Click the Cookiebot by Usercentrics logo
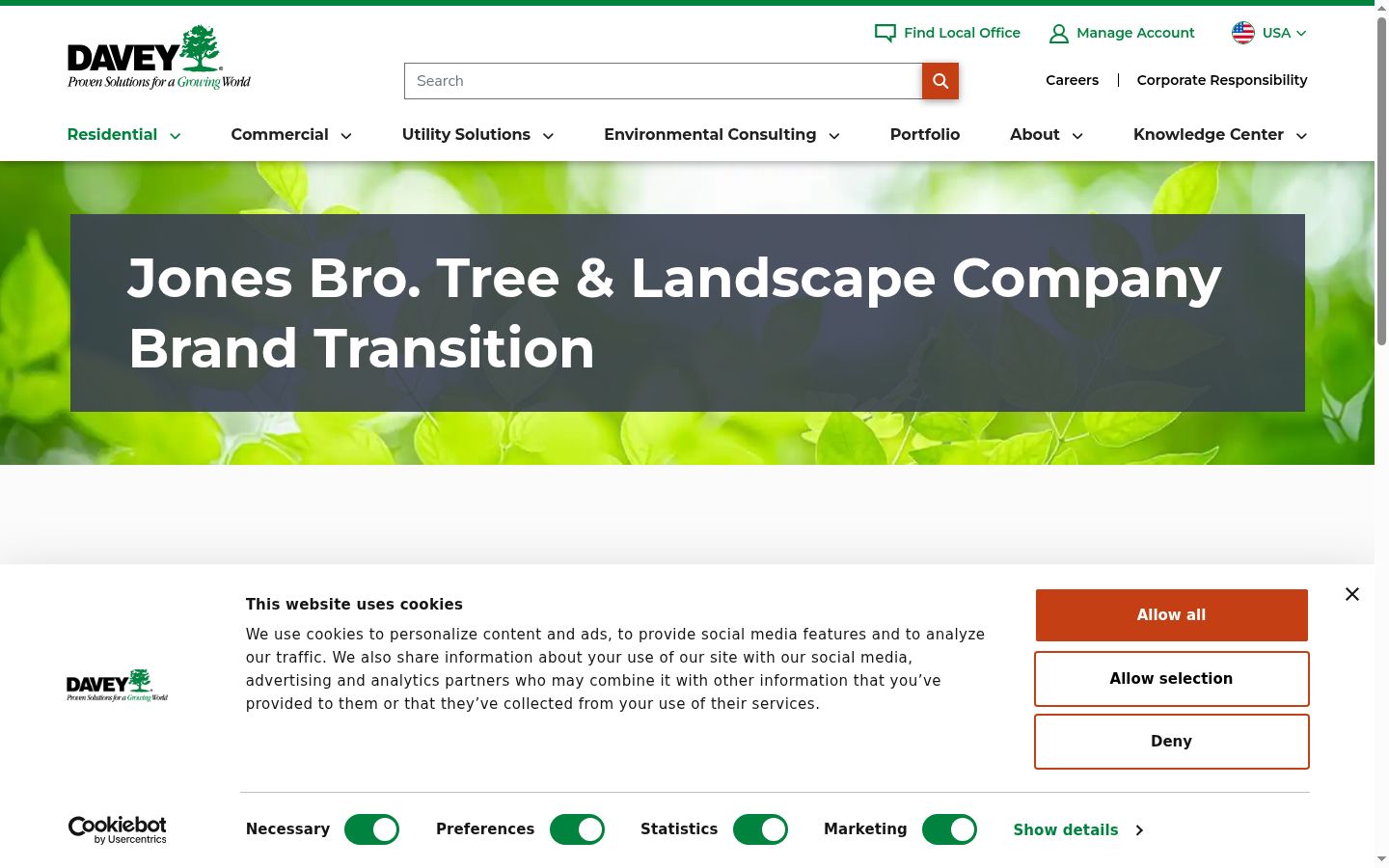This screenshot has height=868, width=1389. tap(118, 829)
